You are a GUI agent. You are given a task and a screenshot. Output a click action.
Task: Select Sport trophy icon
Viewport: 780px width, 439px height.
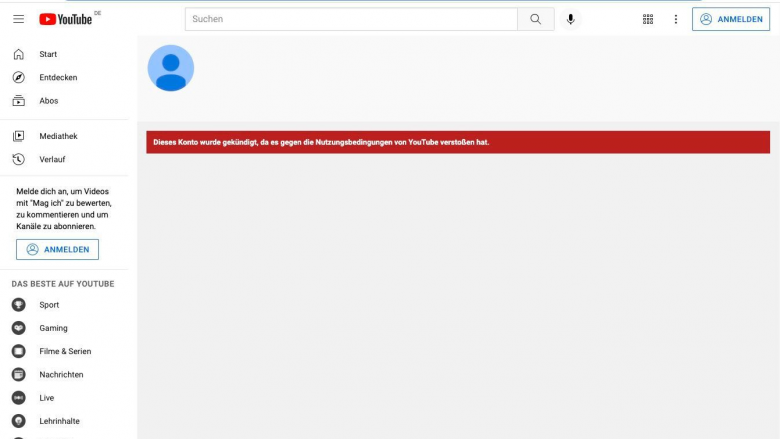(x=18, y=305)
